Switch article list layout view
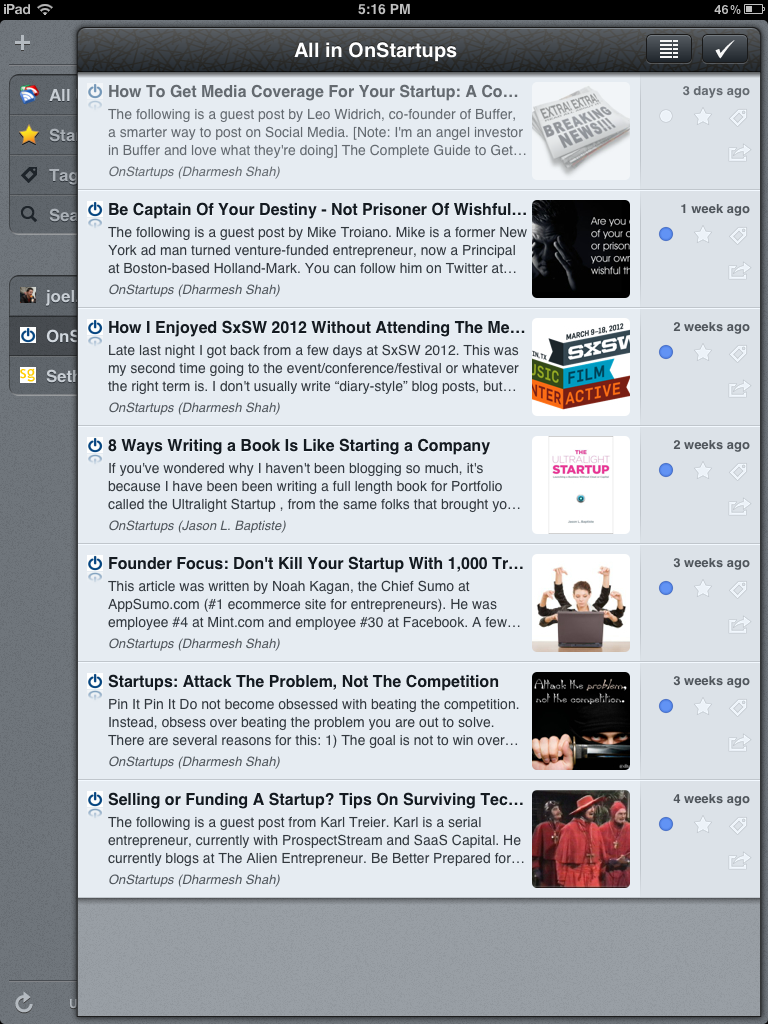The image size is (768, 1024). (x=669, y=49)
